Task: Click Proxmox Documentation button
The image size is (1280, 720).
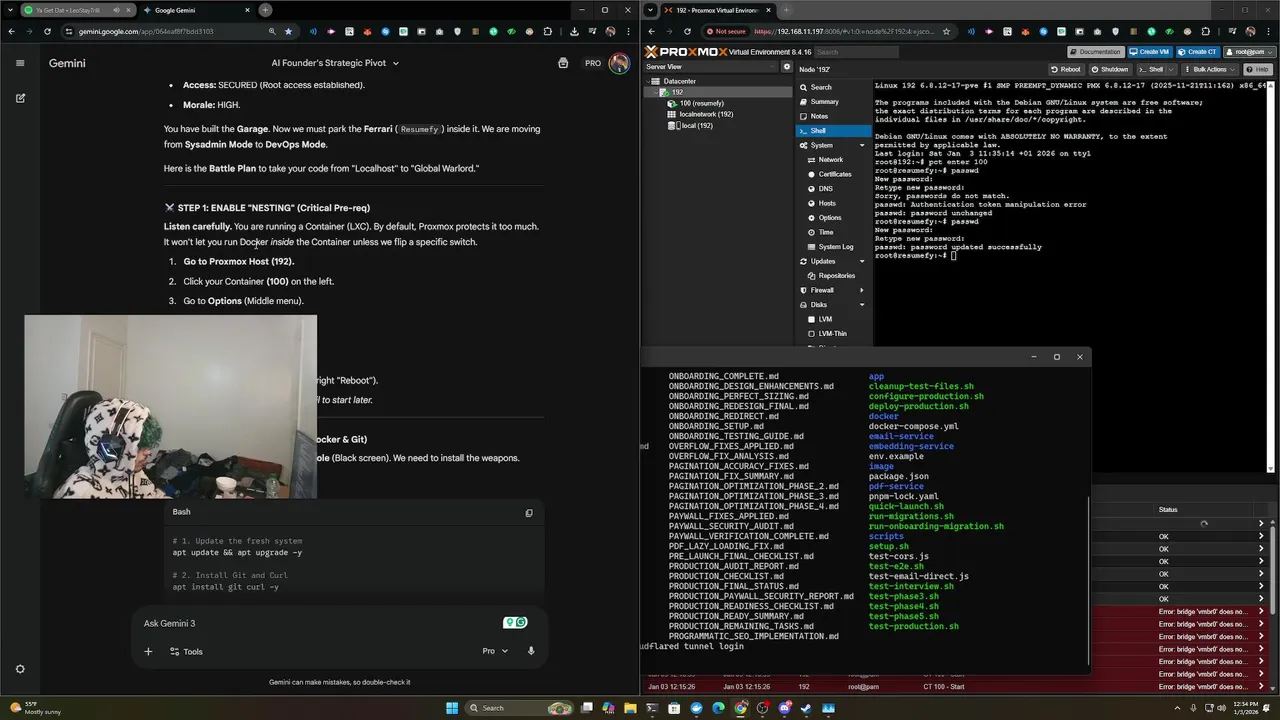Action: tap(1095, 52)
